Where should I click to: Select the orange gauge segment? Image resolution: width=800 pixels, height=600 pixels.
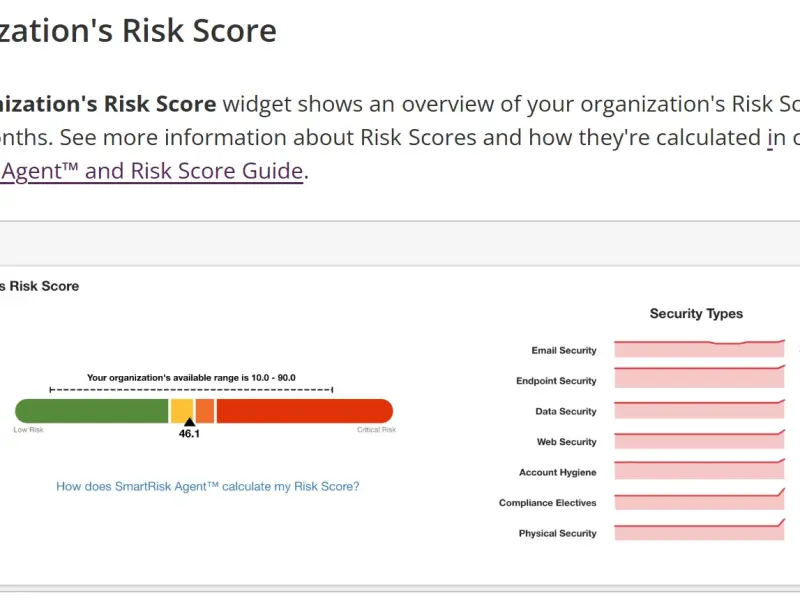pos(204,410)
